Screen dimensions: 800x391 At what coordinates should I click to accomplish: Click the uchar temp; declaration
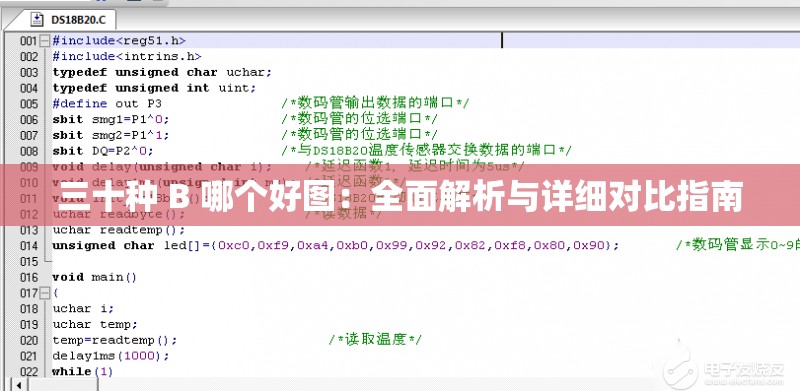(95, 325)
